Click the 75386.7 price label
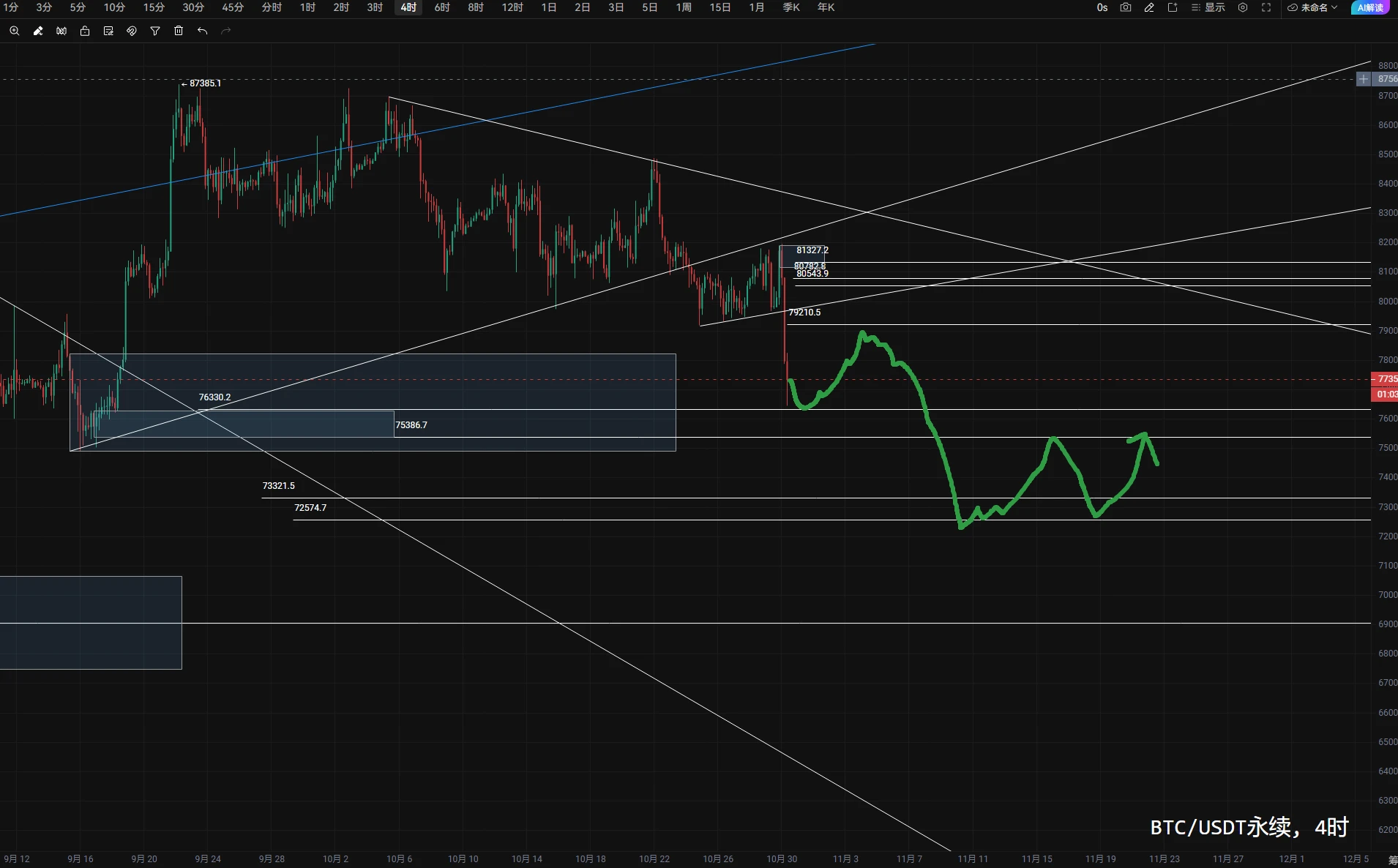This screenshot has width=1398, height=868. click(411, 425)
